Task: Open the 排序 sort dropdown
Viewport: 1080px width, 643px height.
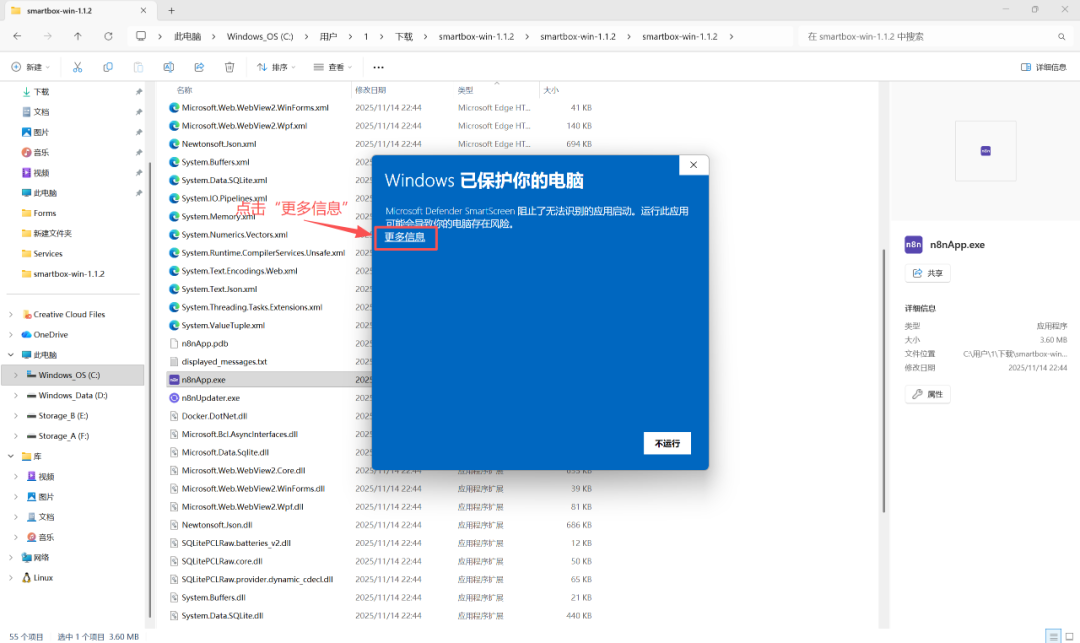Action: click(x=276, y=67)
